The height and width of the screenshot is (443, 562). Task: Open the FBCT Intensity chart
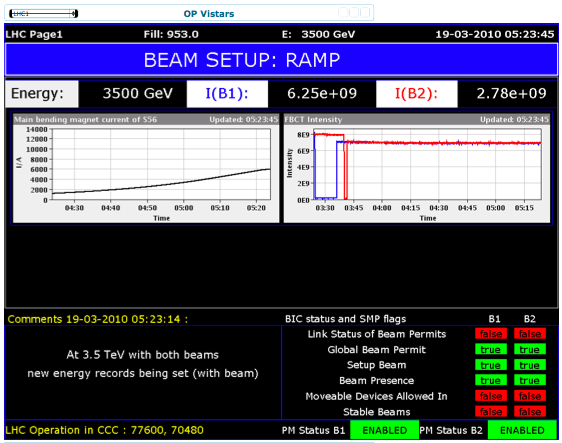(417, 168)
